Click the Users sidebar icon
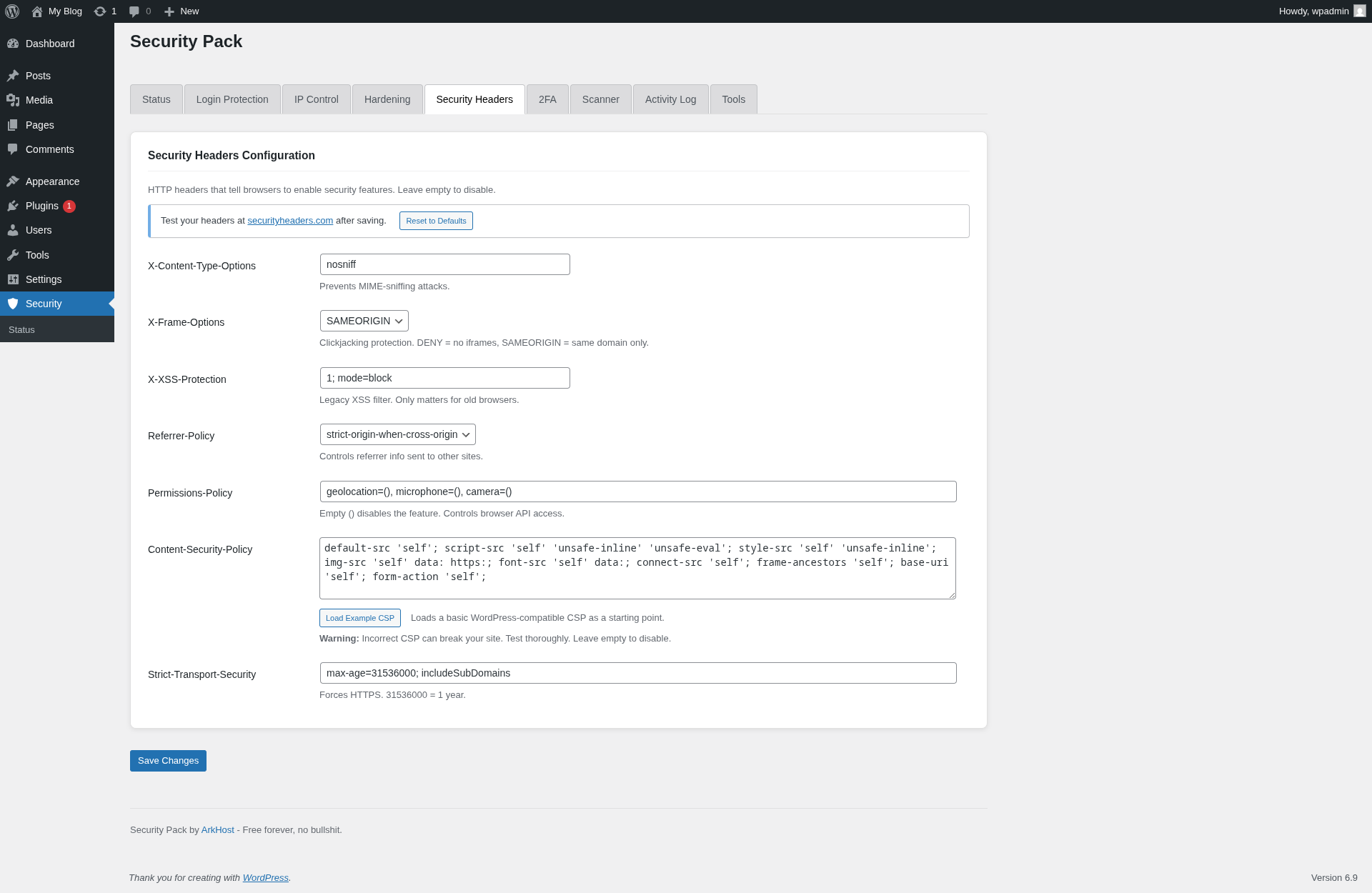Screen dimensions: 1372x893 coord(14,230)
